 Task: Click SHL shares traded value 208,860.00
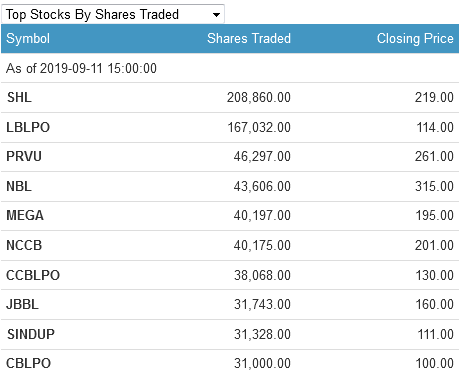[259, 97]
